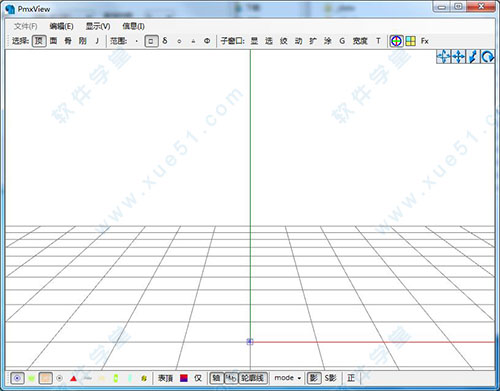Image resolution: width=500 pixels, height=391 pixels.
Task: Toggle the orange square display icon
Action: (45, 378)
